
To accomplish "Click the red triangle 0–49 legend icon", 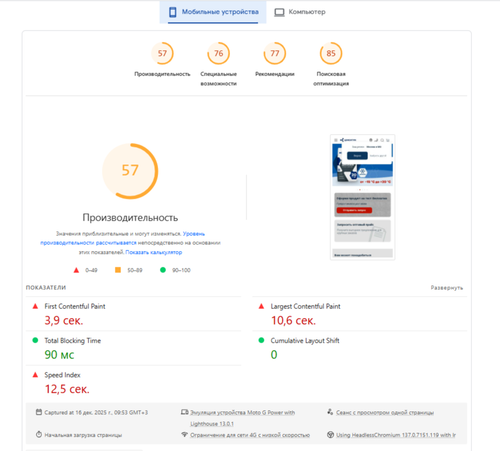I will [76, 270].
